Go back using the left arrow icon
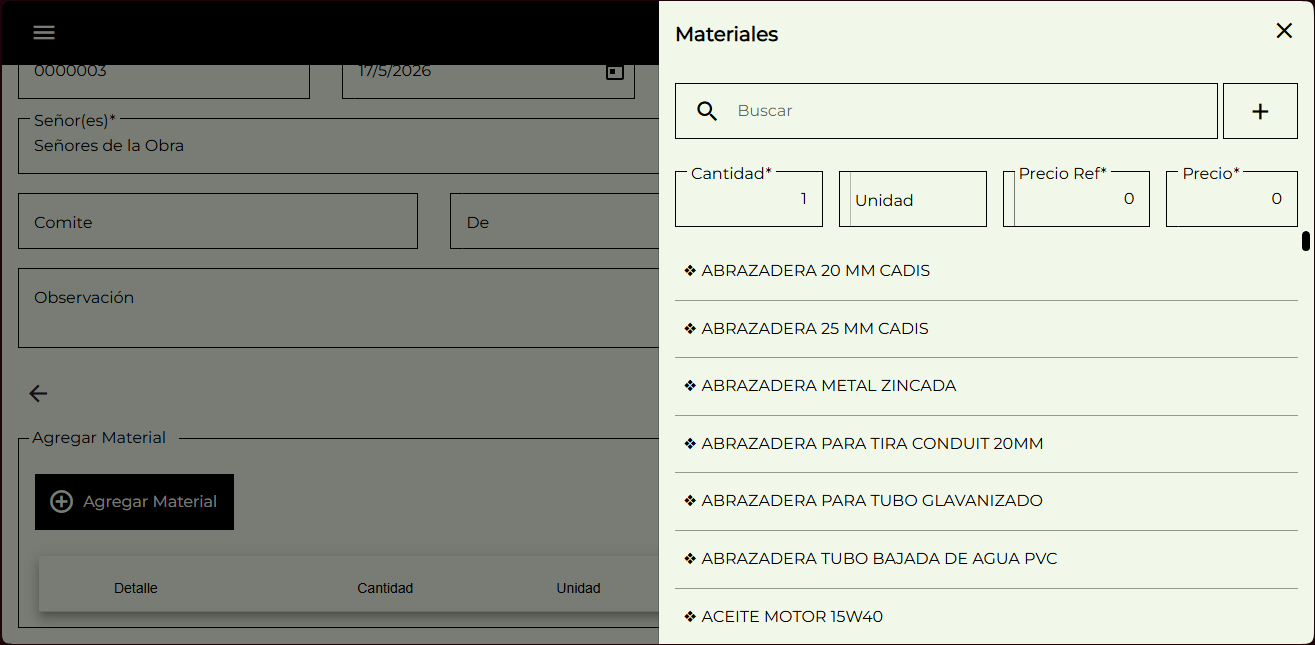 [38, 393]
